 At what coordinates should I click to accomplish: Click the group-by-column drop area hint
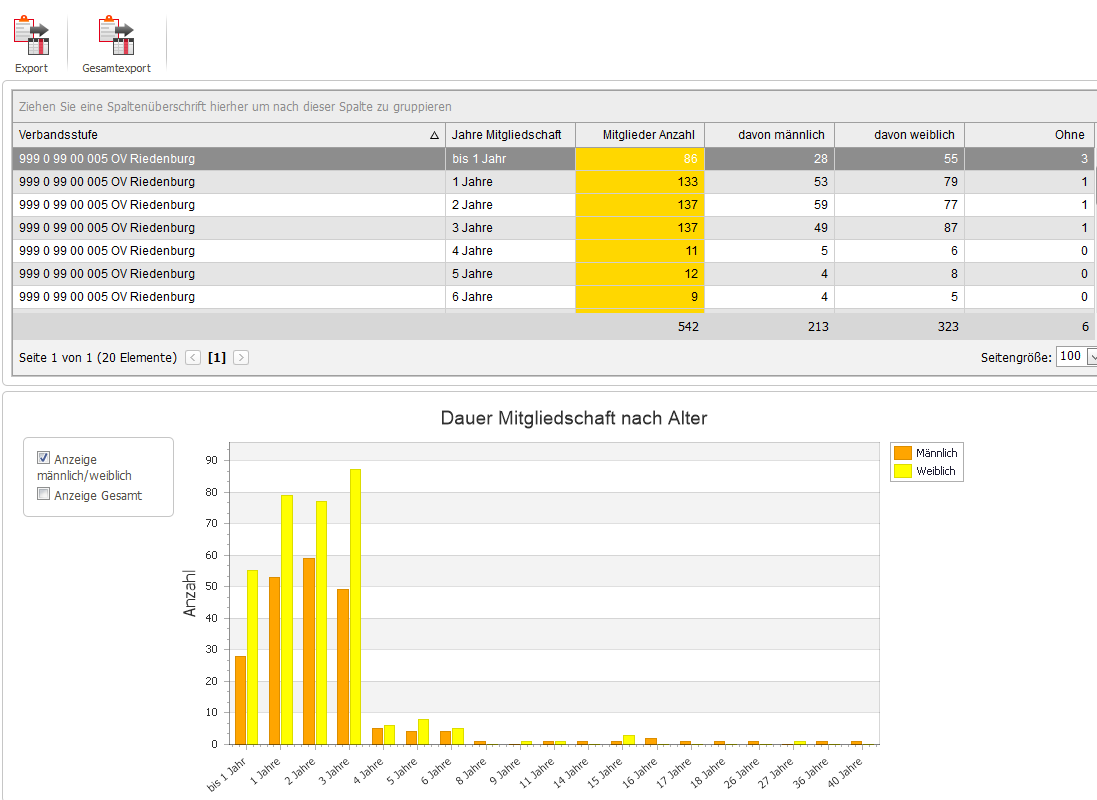pyautogui.click(x=235, y=107)
